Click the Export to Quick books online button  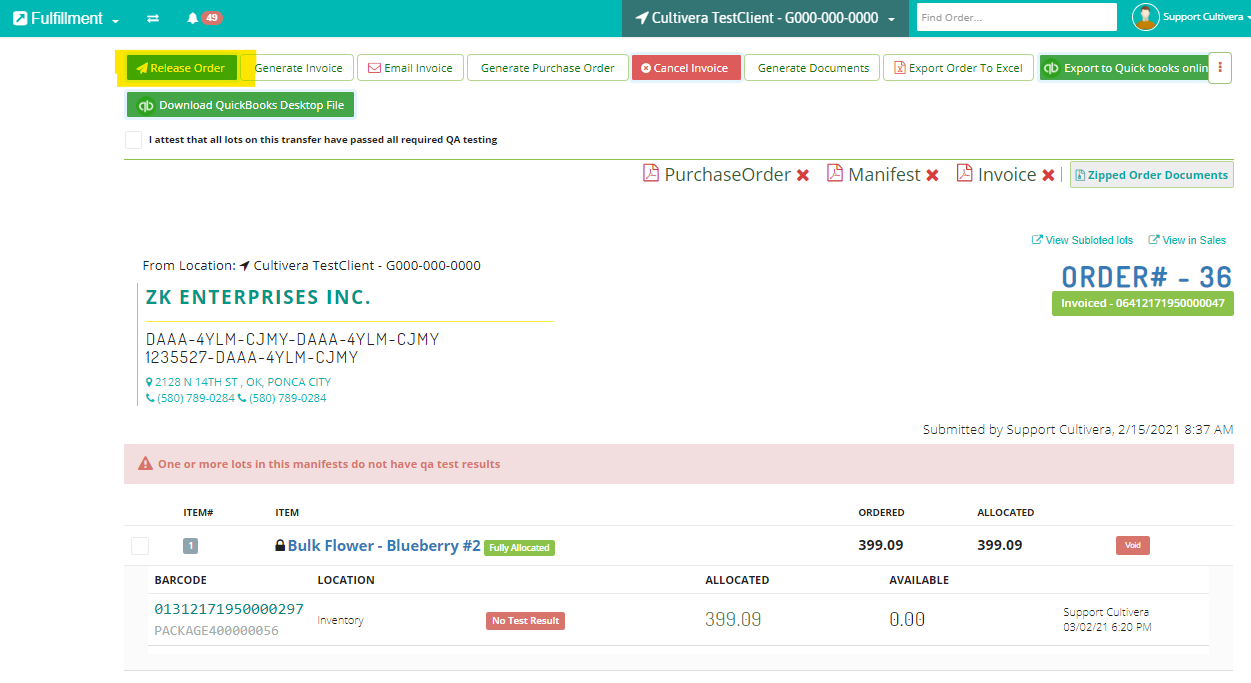click(1124, 68)
